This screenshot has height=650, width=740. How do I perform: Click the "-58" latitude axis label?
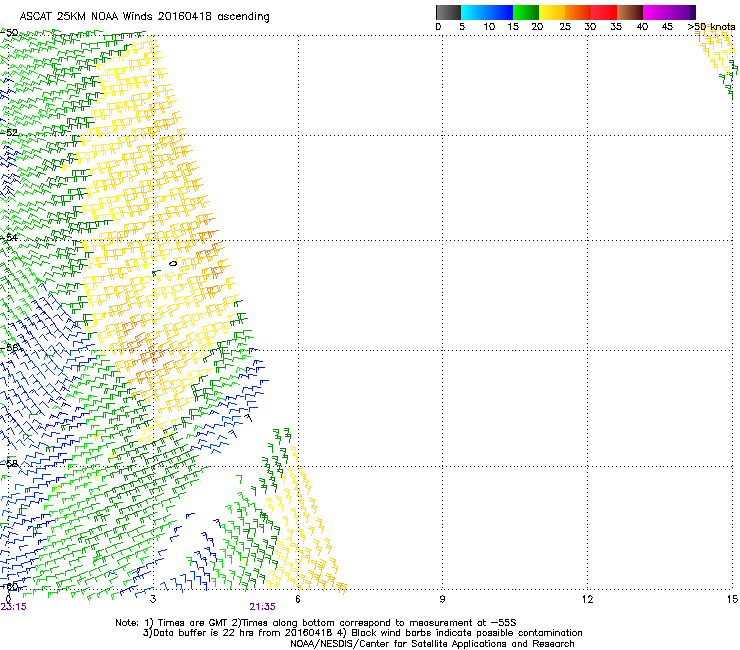[x=9, y=463]
